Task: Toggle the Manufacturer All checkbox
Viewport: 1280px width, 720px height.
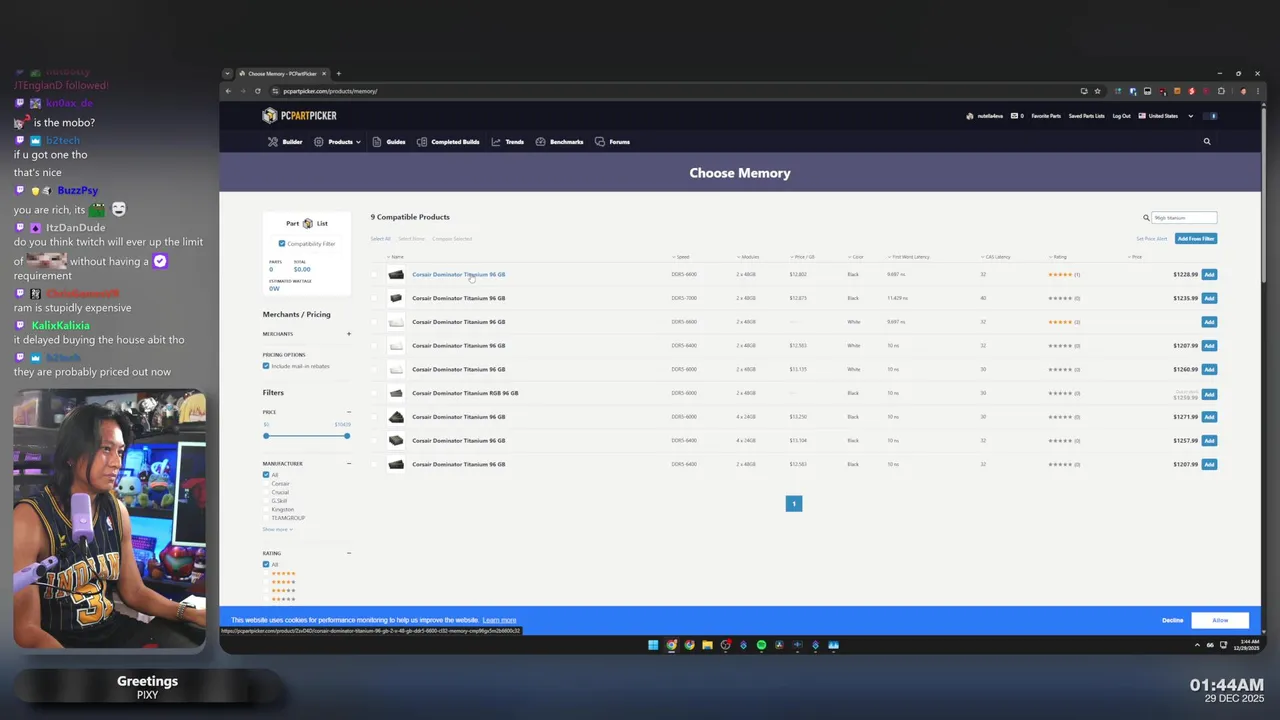Action: 266,475
